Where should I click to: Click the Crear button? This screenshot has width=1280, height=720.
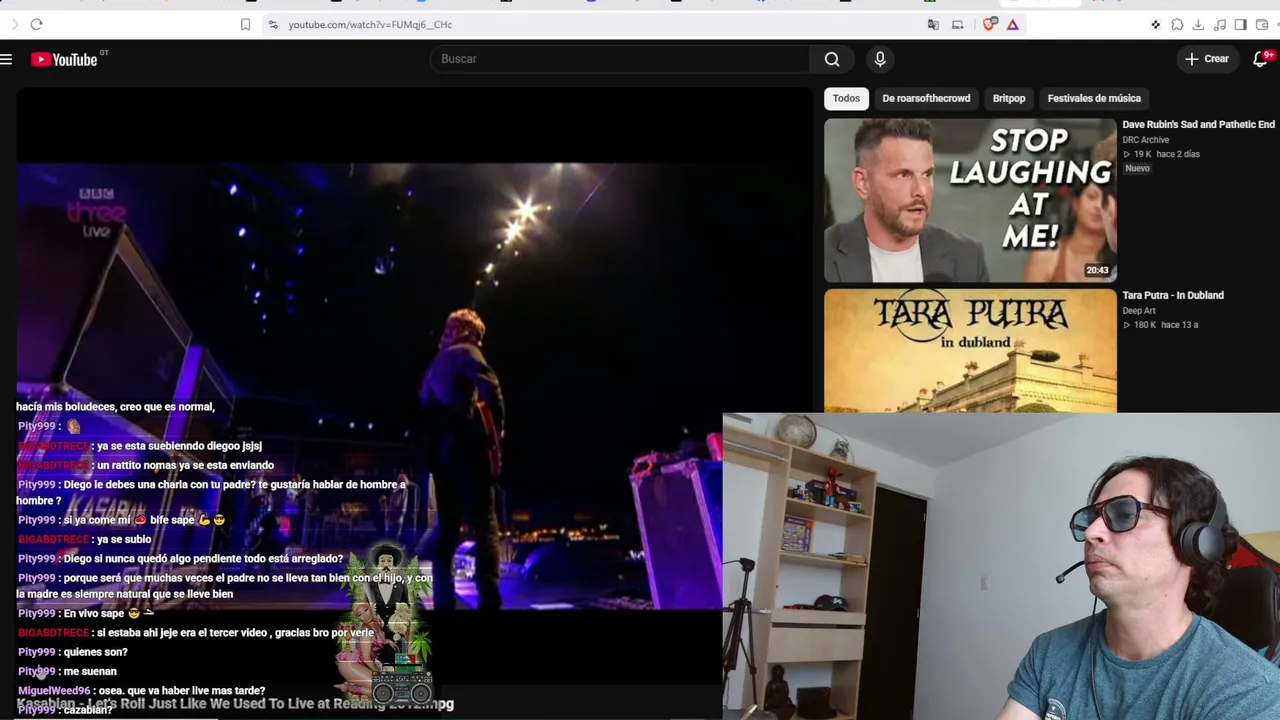tap(1207, 59)
